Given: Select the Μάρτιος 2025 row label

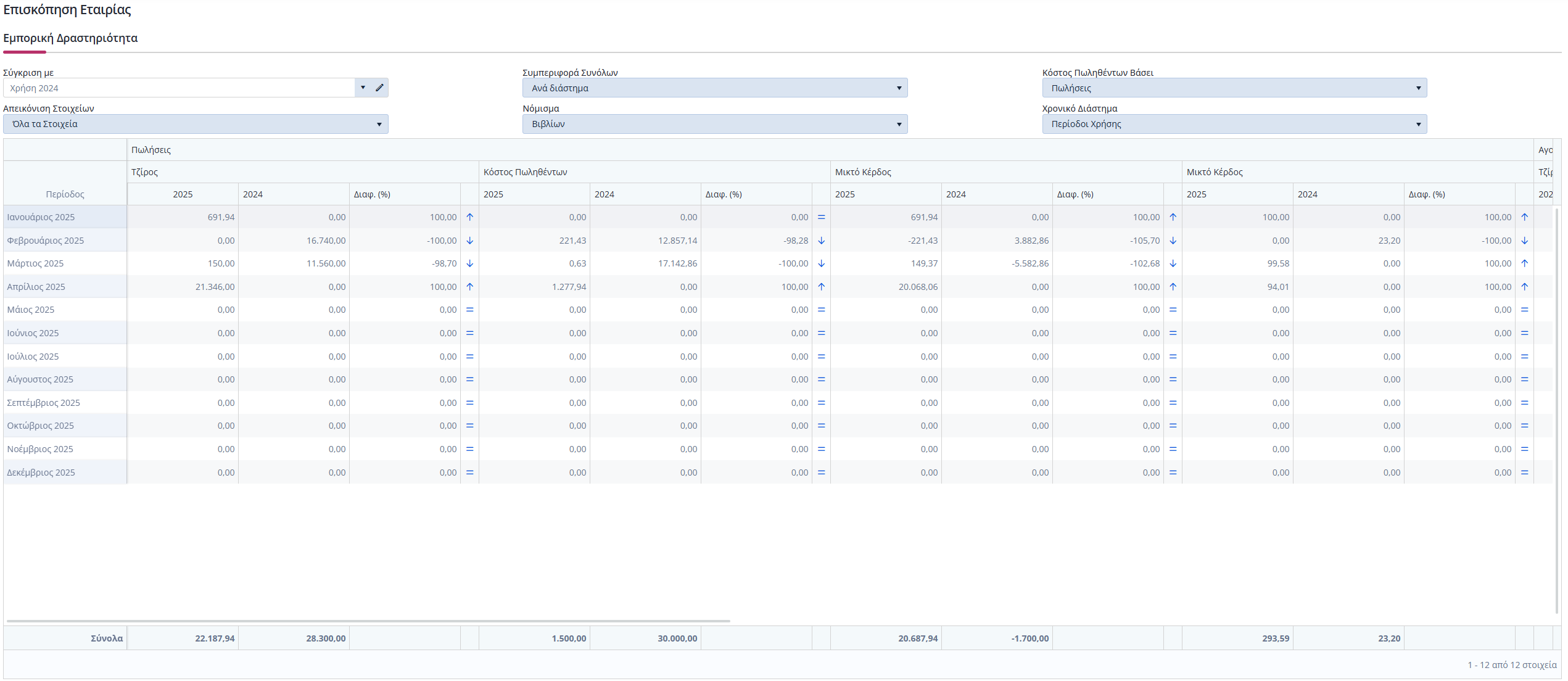Looking at the screenshot, I should pyautogui.click(x=35, y=263).
